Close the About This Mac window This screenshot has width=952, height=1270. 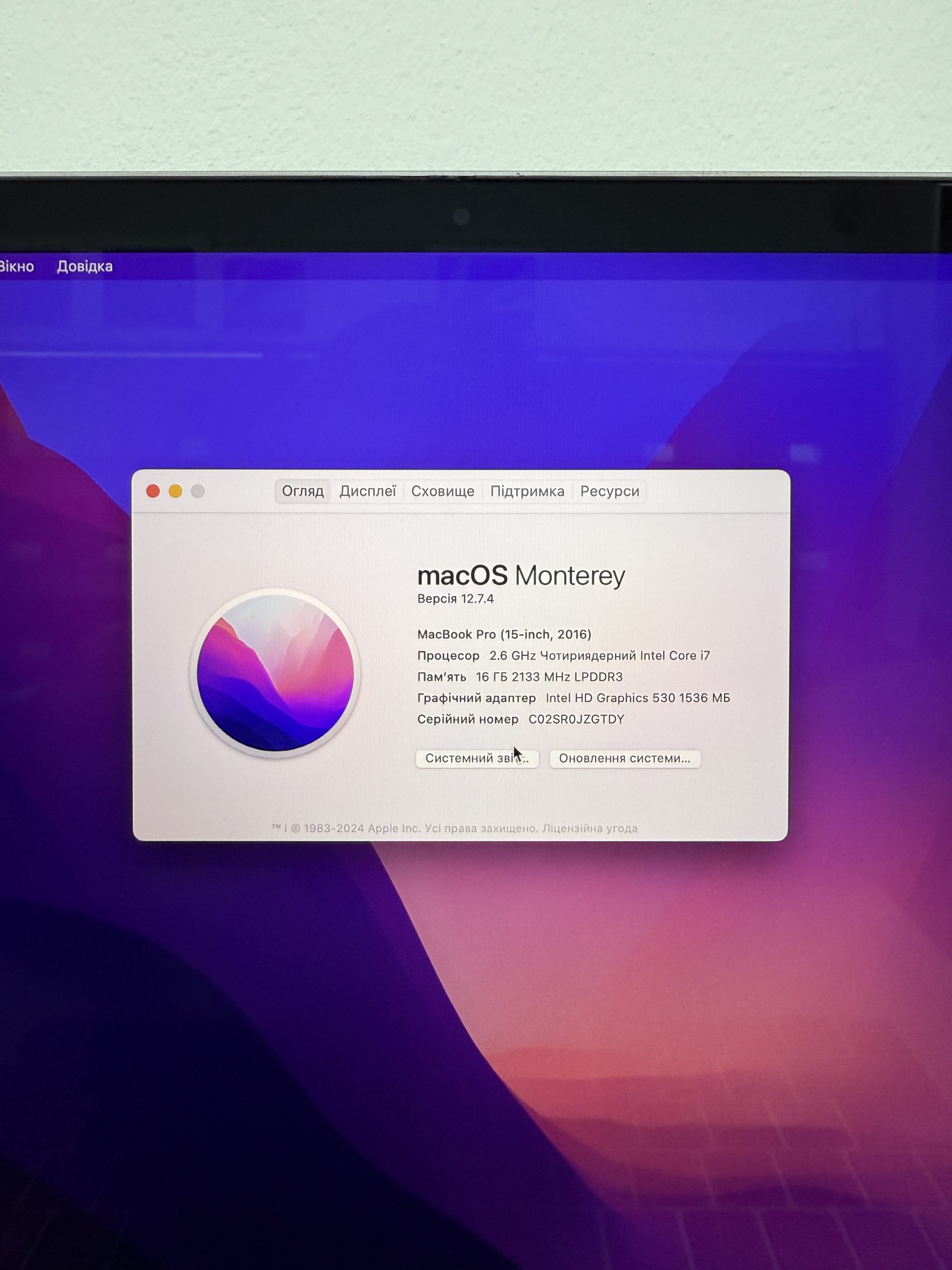[153, 491]
